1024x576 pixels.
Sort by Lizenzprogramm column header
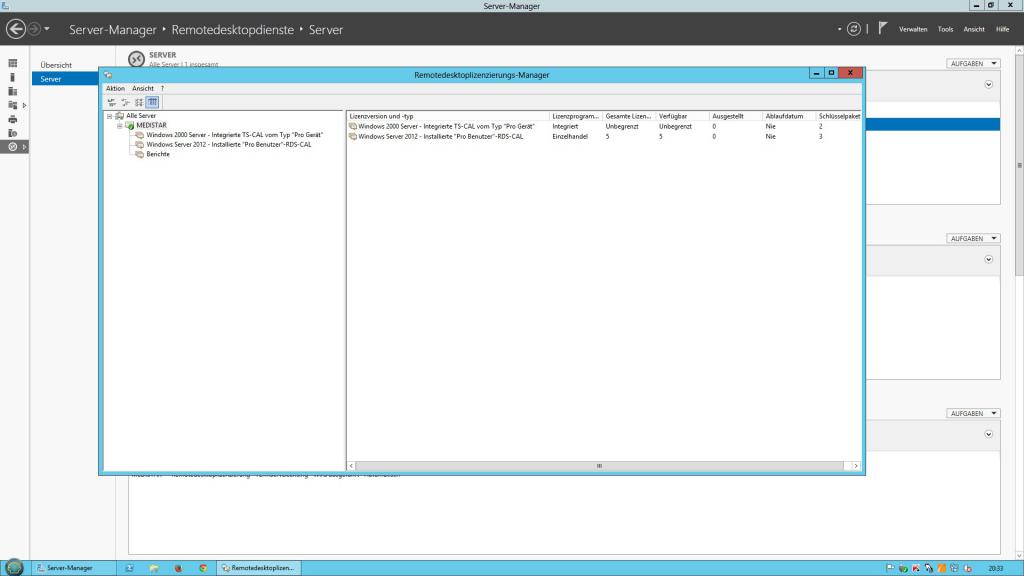tap(576, 116)
